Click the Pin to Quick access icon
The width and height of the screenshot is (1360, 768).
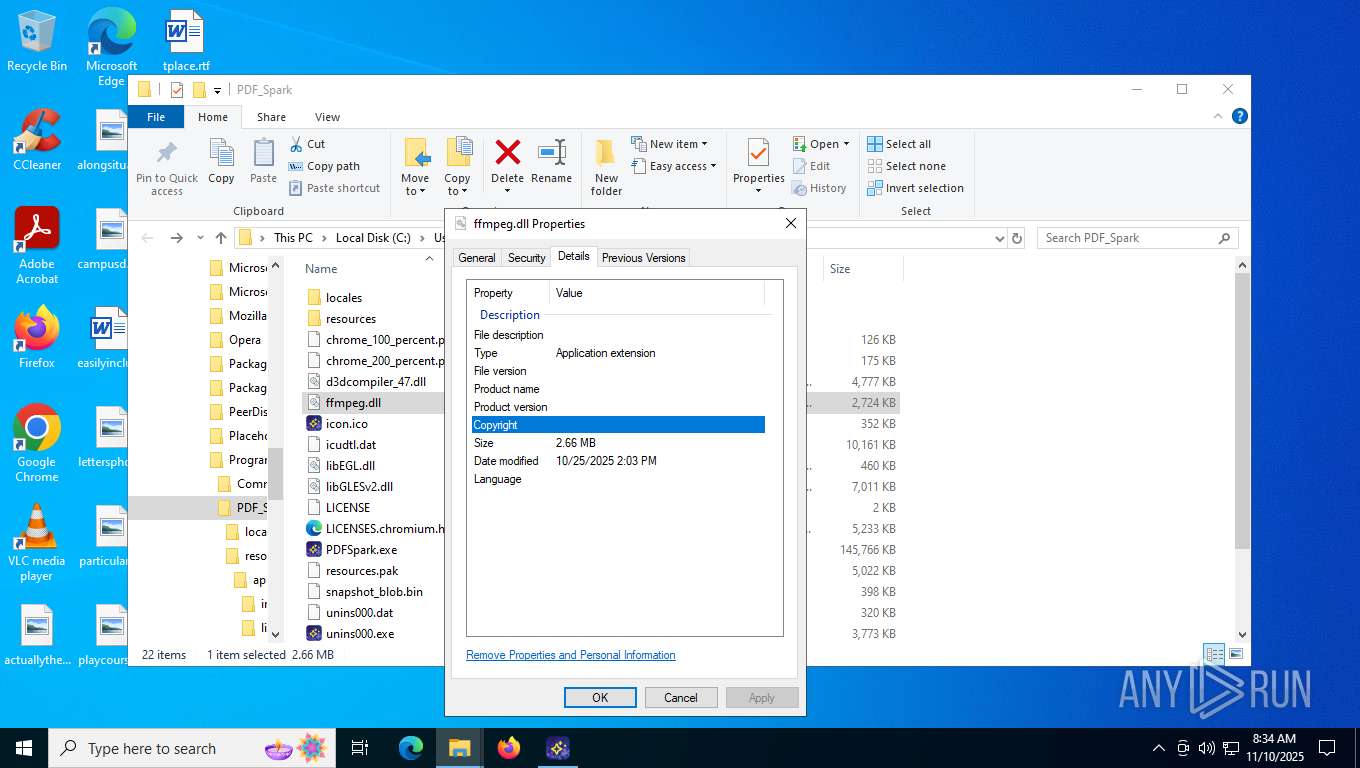pyautogui.click(x=167, y=153)
